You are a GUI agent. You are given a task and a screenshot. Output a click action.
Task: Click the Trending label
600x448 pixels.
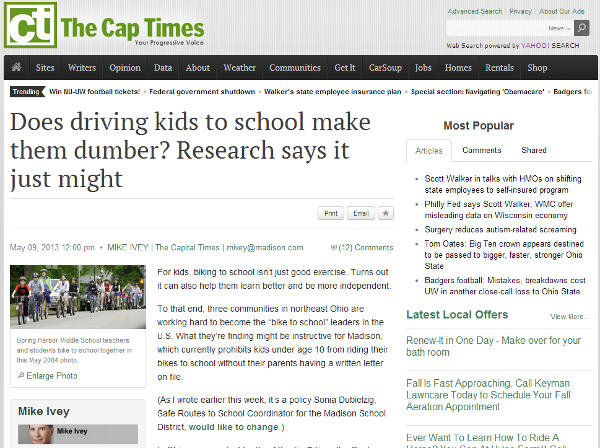pos(26,91)
